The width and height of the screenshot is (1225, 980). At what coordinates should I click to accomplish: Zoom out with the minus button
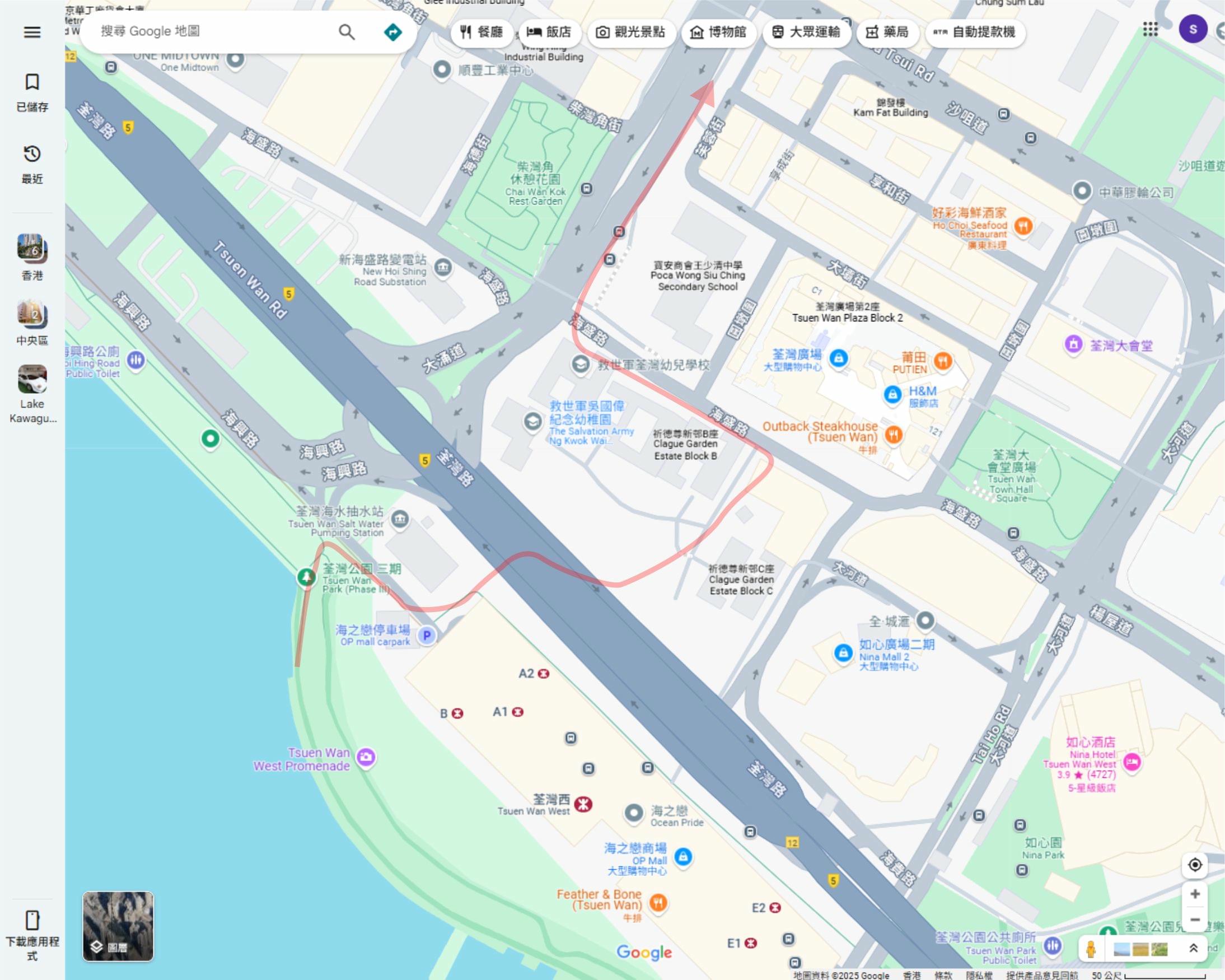pos(1195,920)
